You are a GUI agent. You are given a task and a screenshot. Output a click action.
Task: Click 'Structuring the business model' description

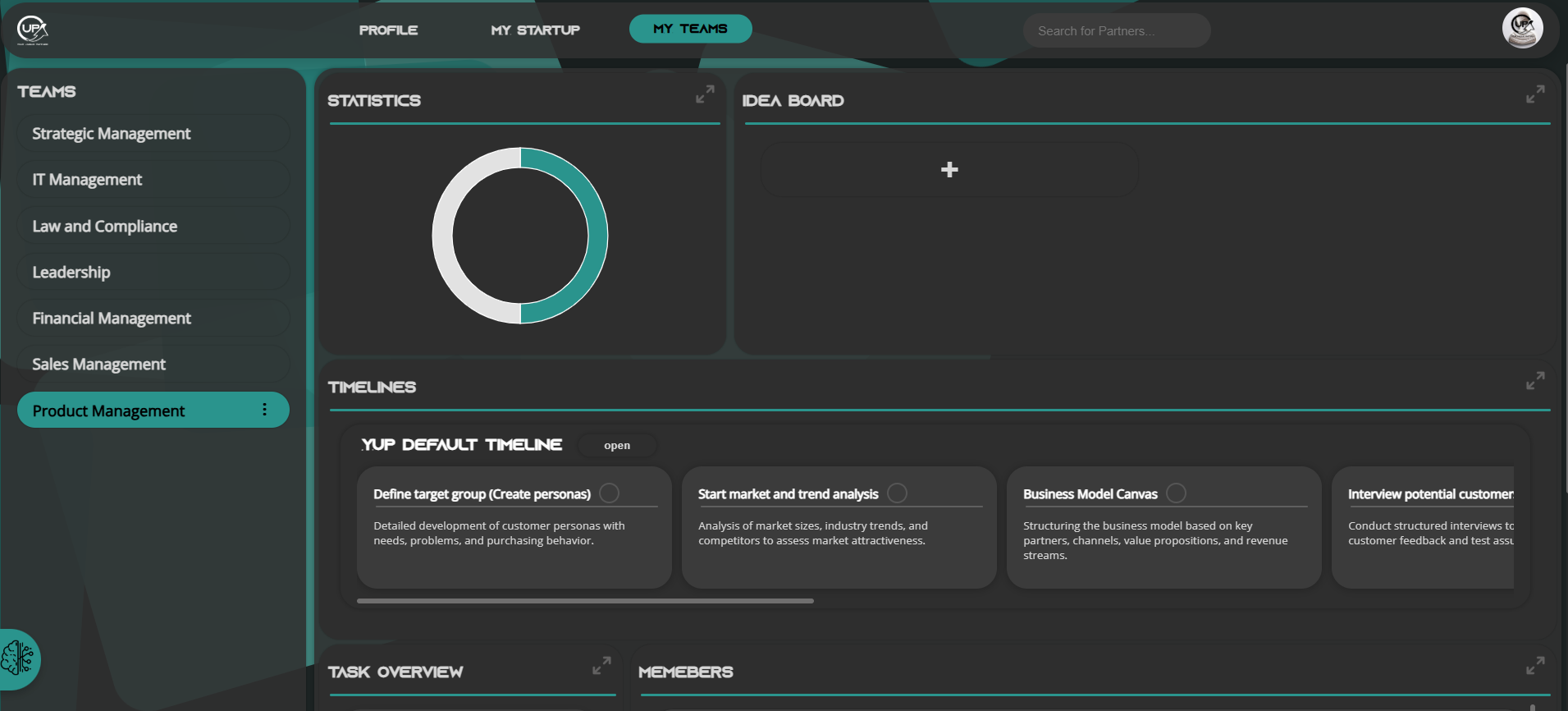coord(1155,540)
